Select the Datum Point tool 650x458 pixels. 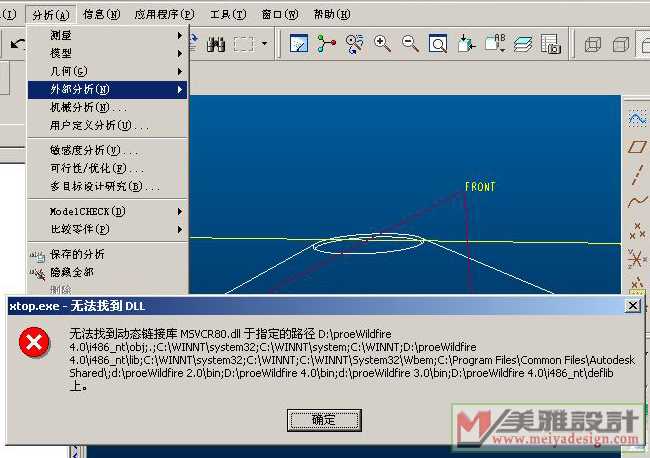tap(637, 230)
